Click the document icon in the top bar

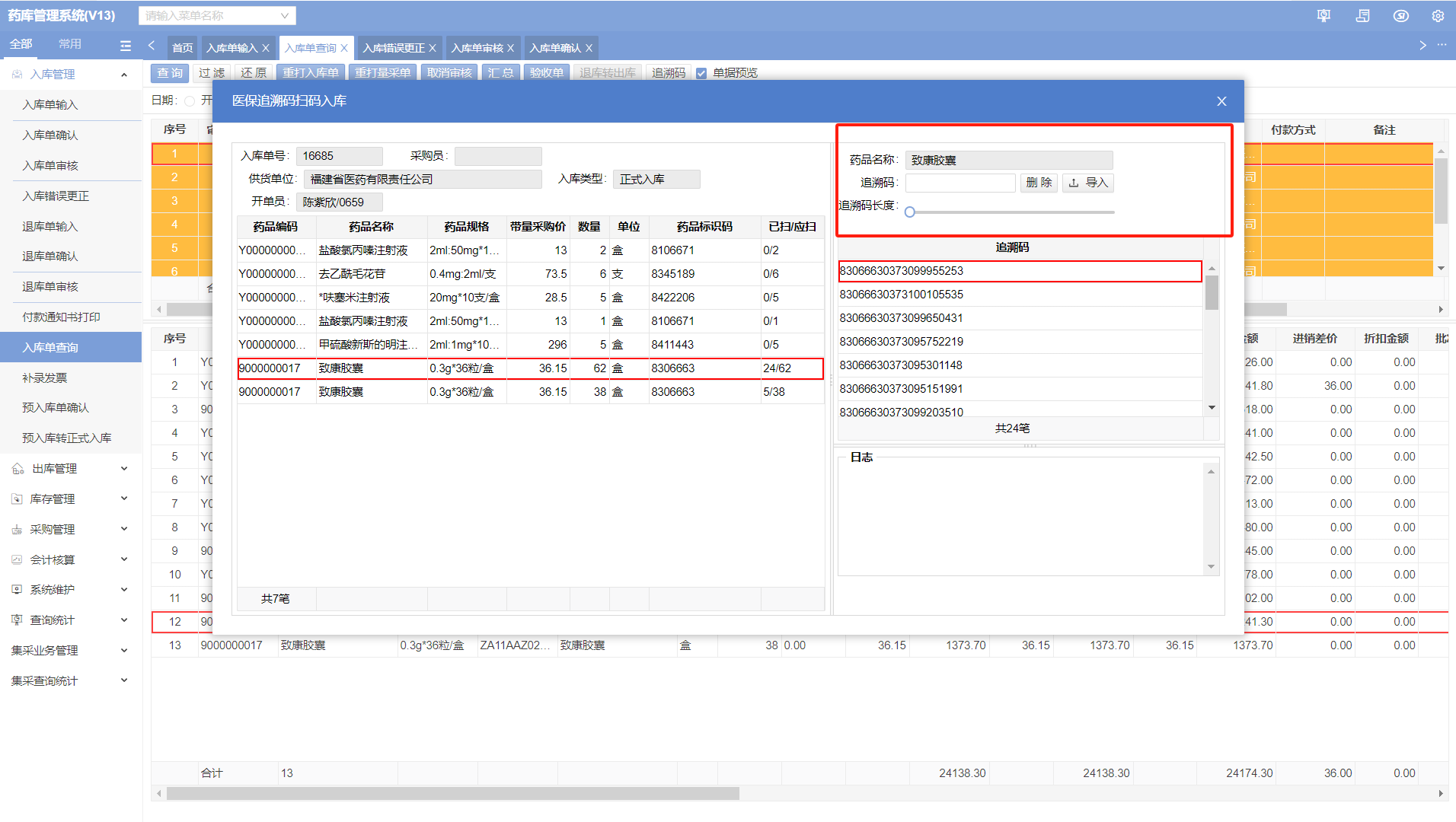pyautogui.click(x=1362, y=16)
